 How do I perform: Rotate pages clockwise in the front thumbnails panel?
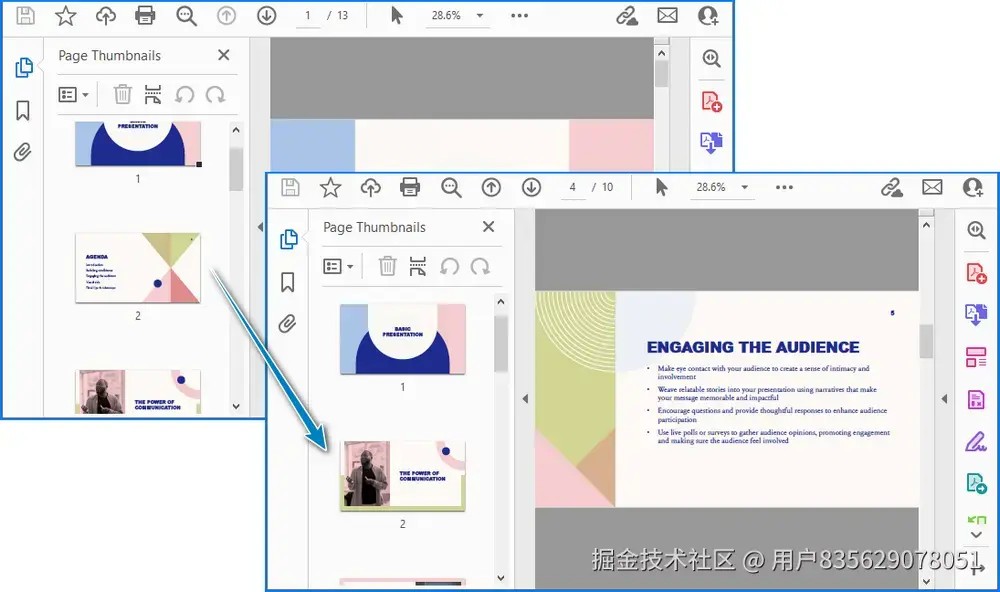pos(480,266)
